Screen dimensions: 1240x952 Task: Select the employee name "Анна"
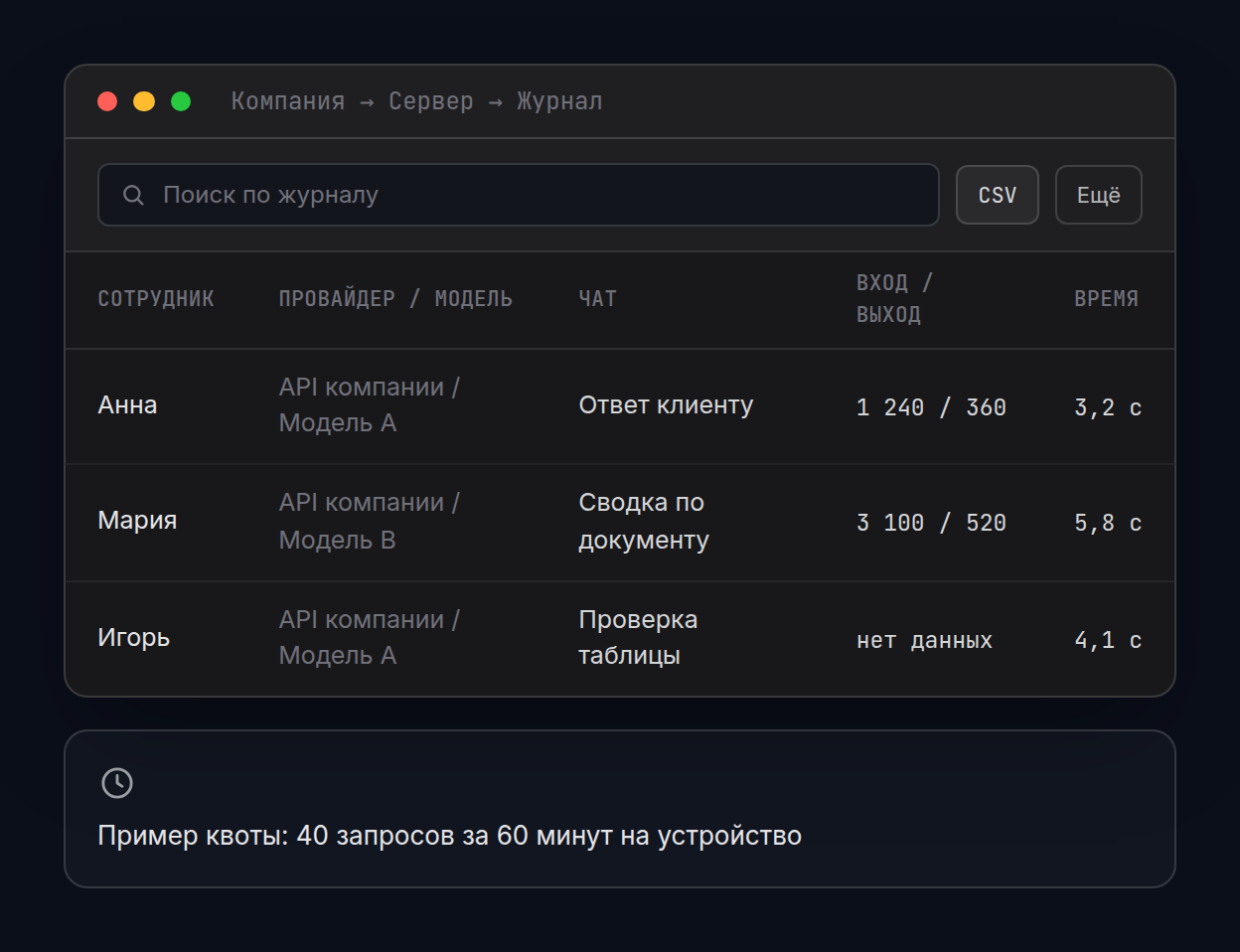pyautogui.click(x=127, y=405)
